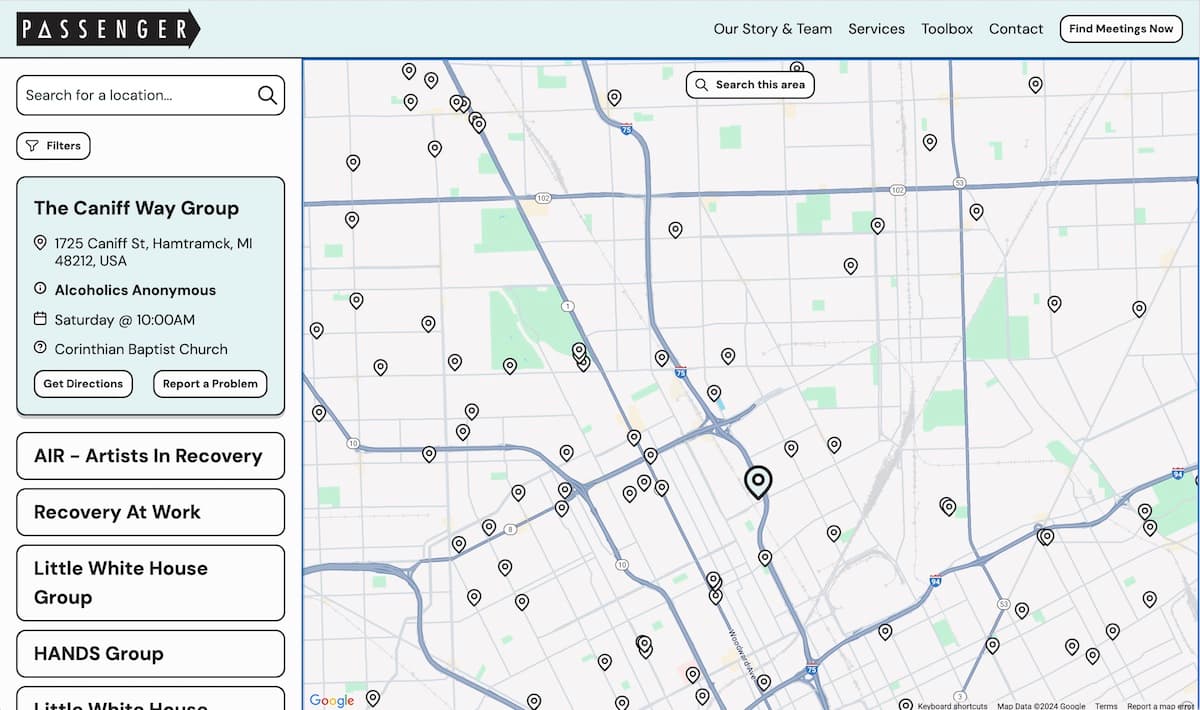
Task: Click the large selected map pin marker
Action: coord(758,482)
